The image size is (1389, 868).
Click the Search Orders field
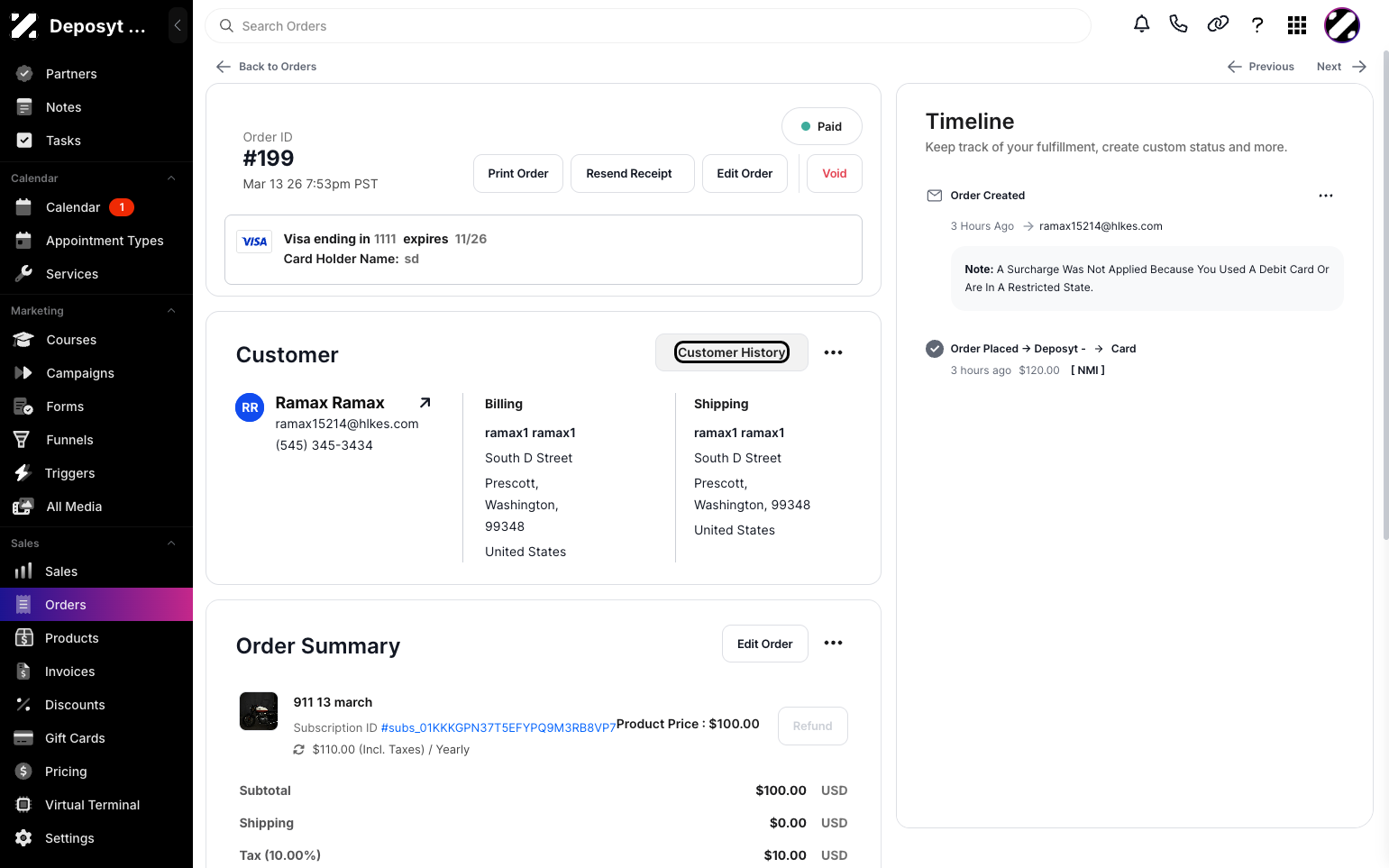[648, 26]
